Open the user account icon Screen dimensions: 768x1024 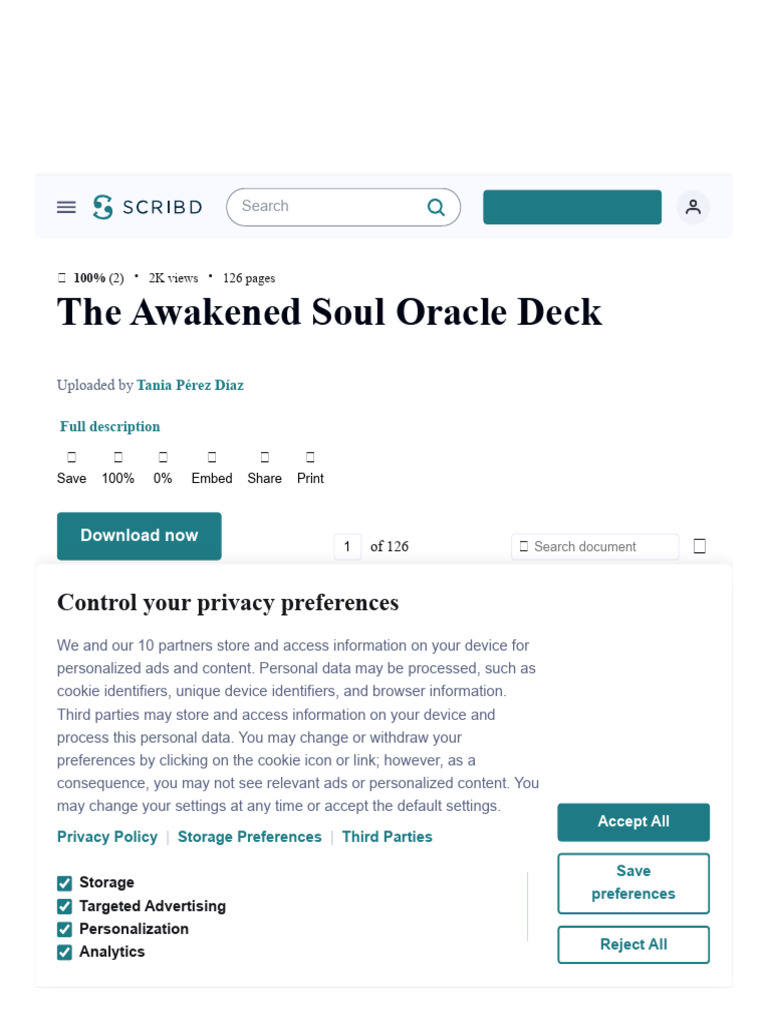[x=693, y=207]
